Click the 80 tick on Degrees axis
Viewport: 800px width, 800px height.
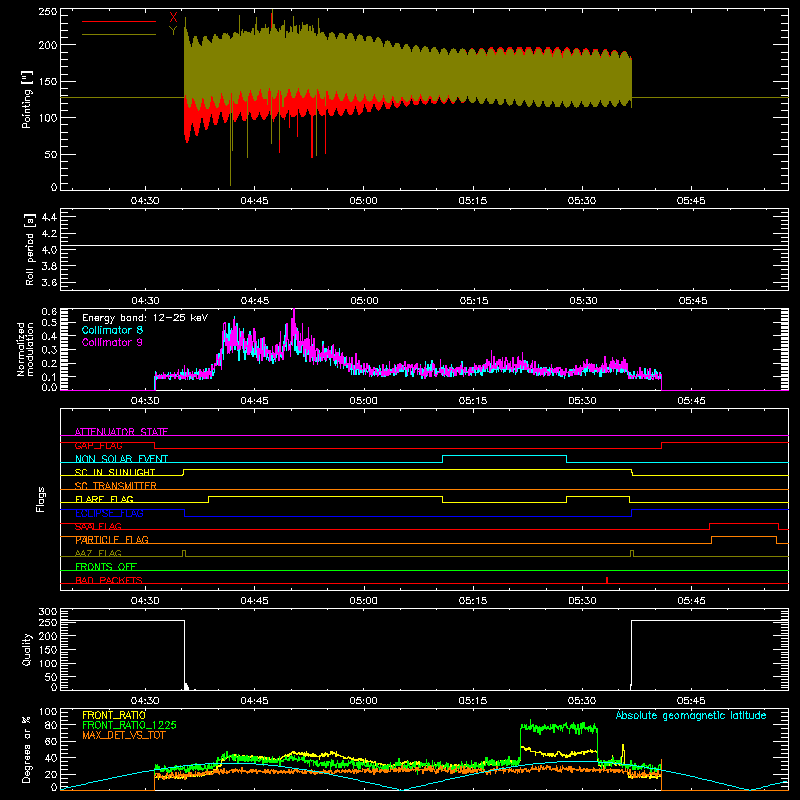[51, 725]
